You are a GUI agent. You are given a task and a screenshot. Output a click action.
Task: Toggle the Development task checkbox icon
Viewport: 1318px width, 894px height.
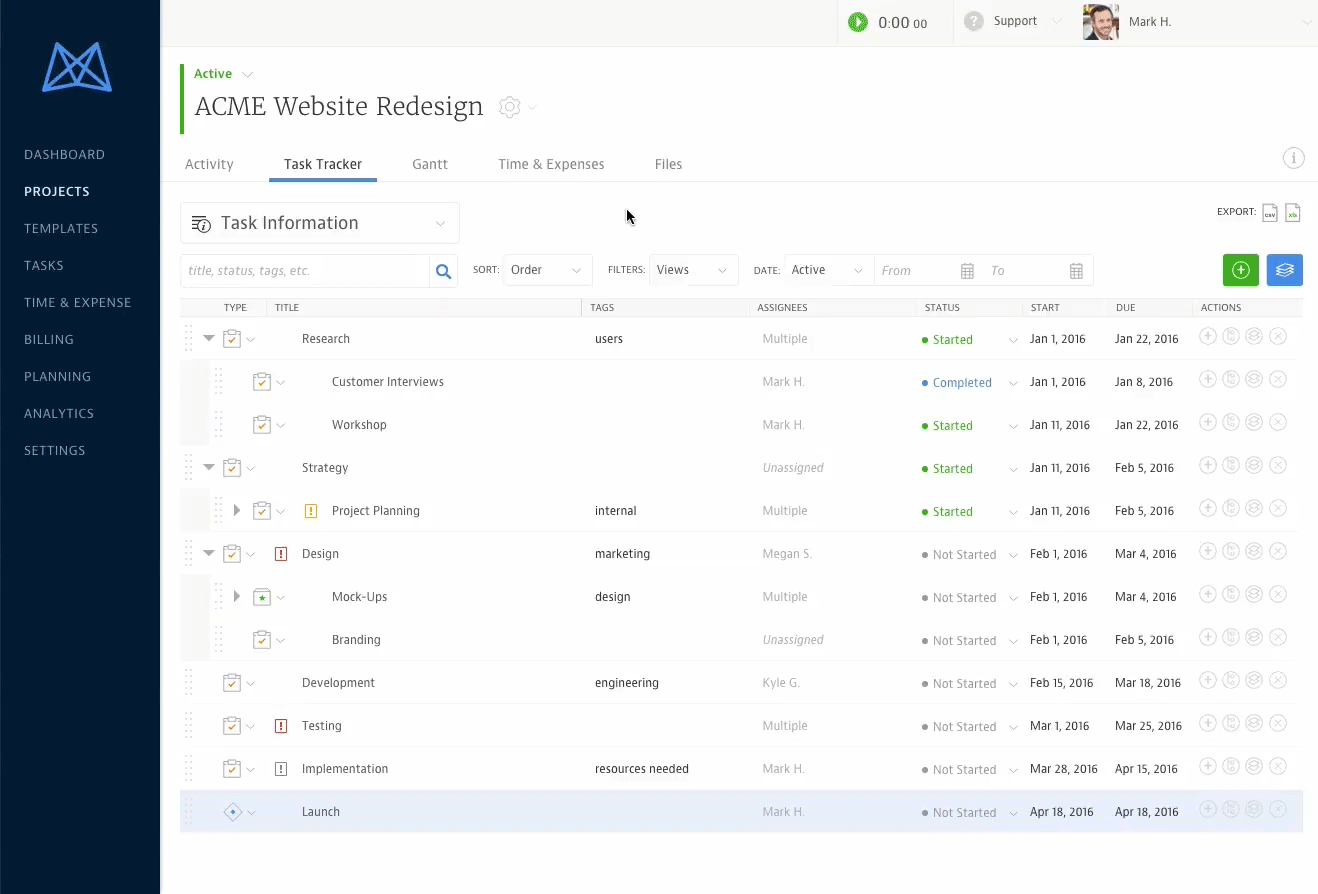(232, 683)
